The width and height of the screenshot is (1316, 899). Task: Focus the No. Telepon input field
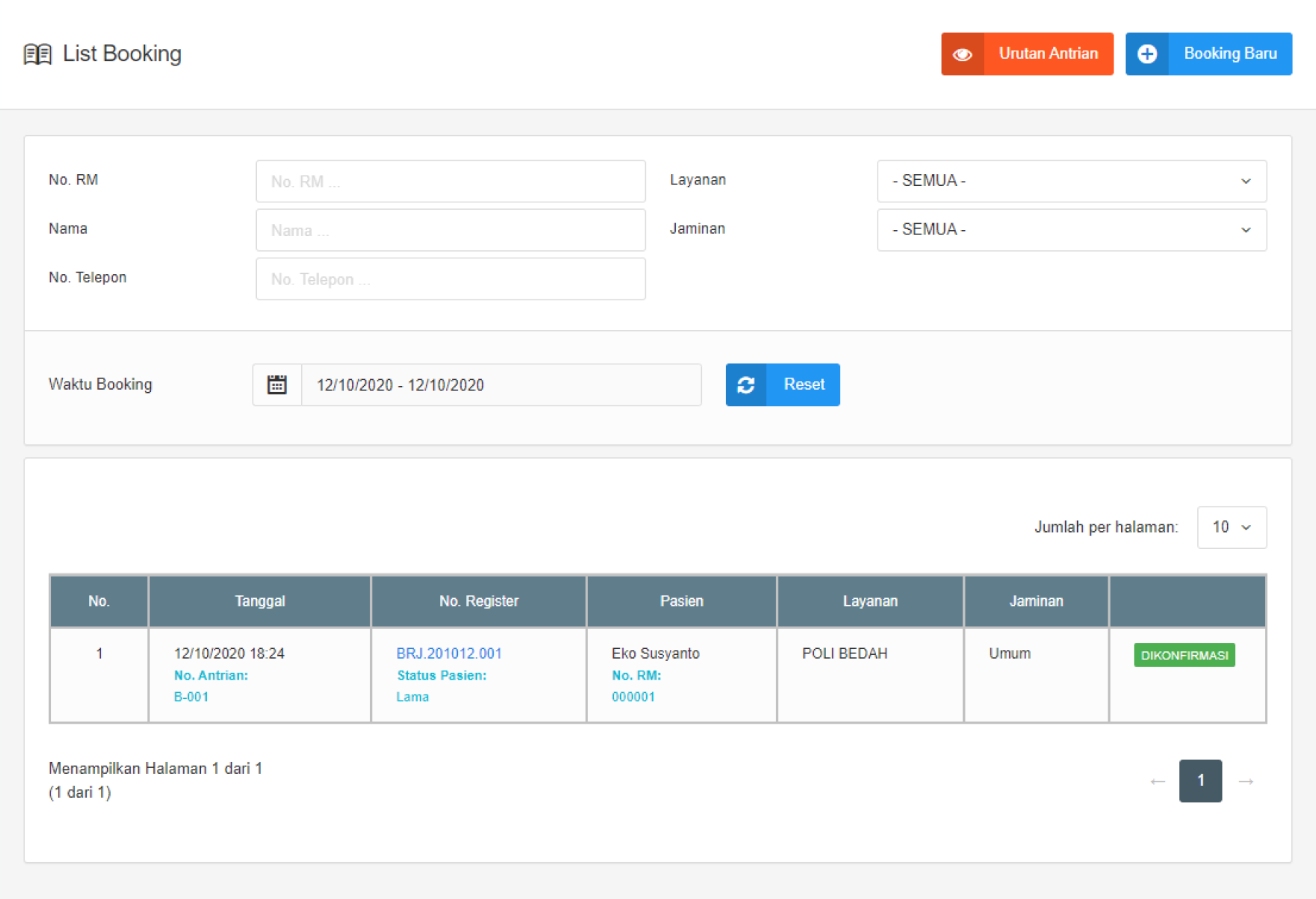[450, 279]
